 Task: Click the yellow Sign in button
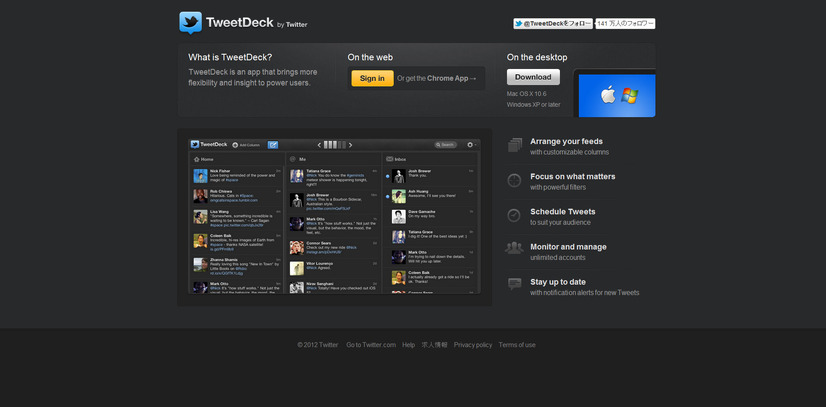[372, 78]
